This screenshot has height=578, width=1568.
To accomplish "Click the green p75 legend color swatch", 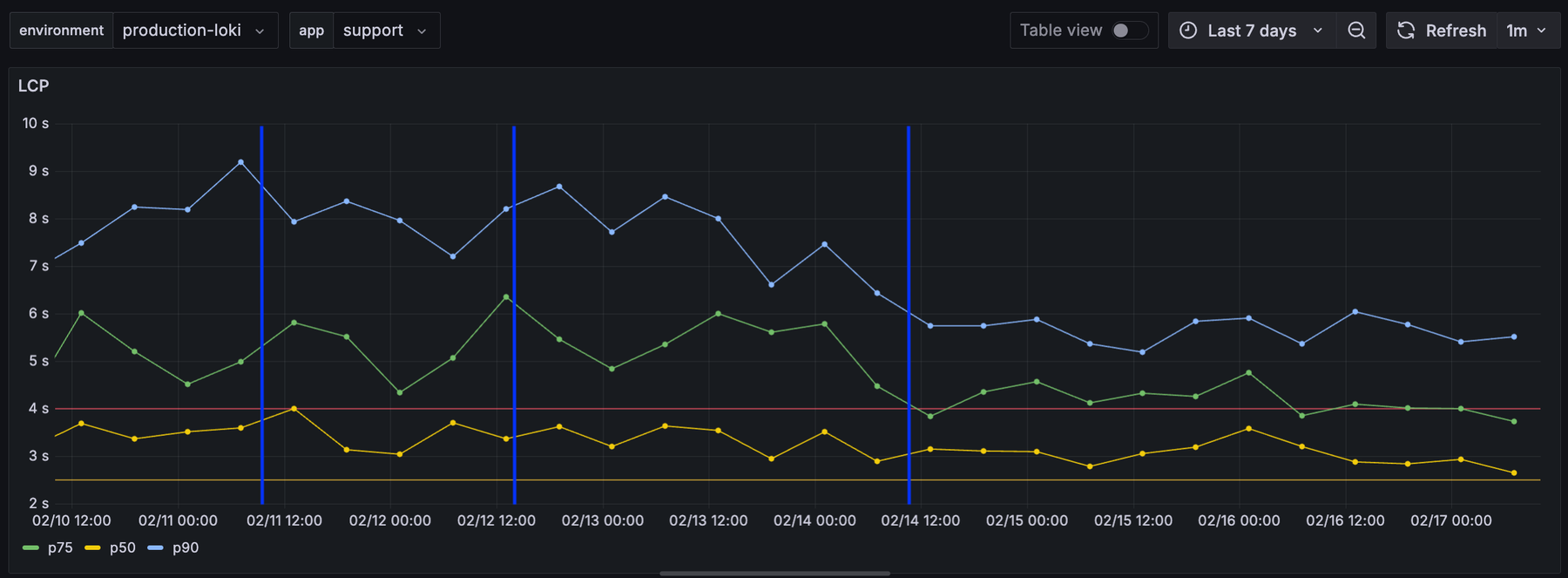I will coord(30,547).
